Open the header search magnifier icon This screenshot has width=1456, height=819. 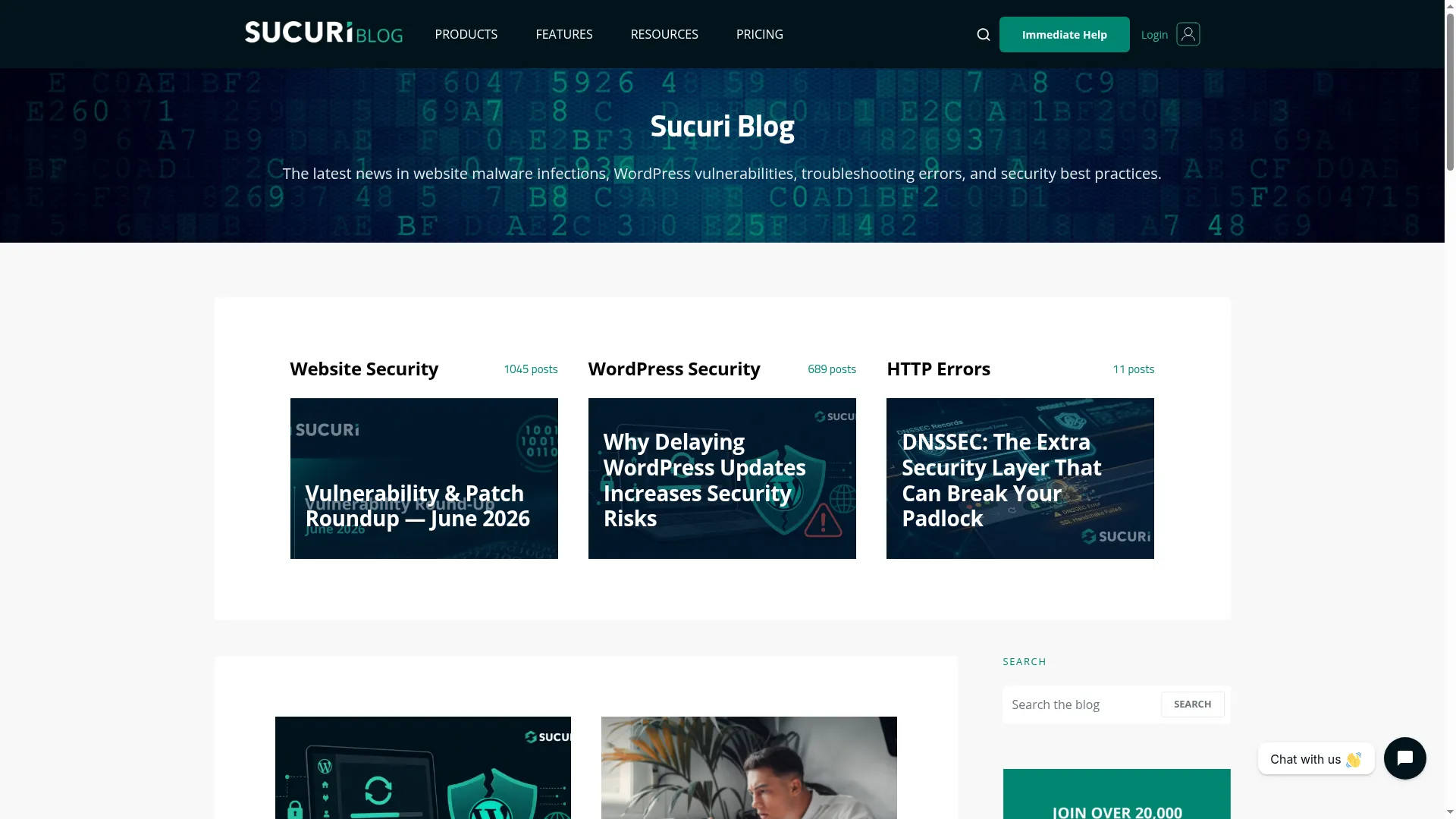984,35
